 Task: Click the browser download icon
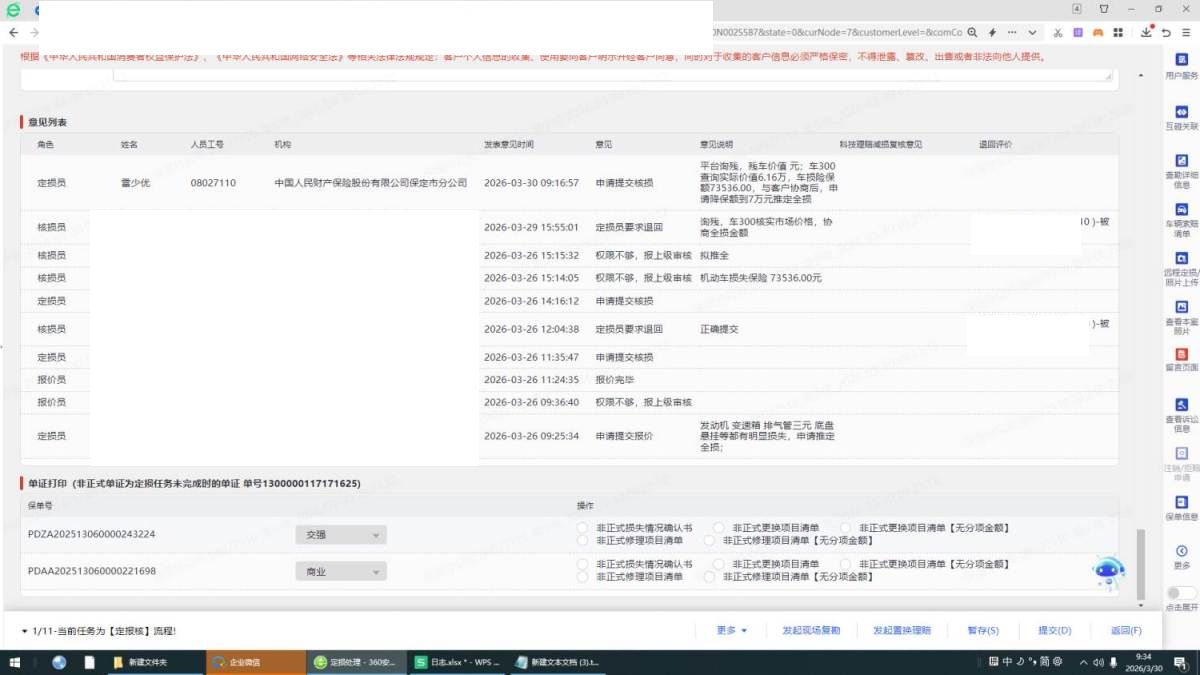[x=1147, y=33]
